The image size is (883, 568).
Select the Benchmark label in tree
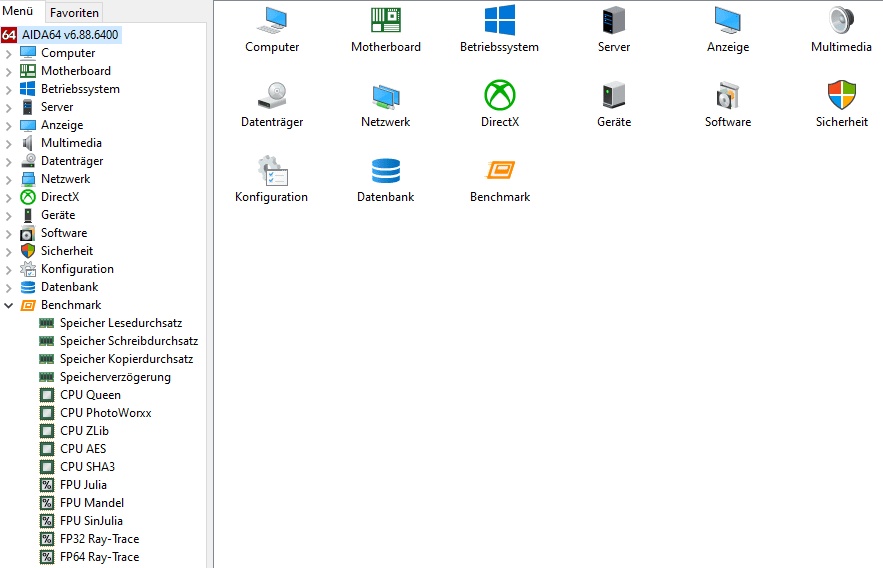(x=71, y=305)
